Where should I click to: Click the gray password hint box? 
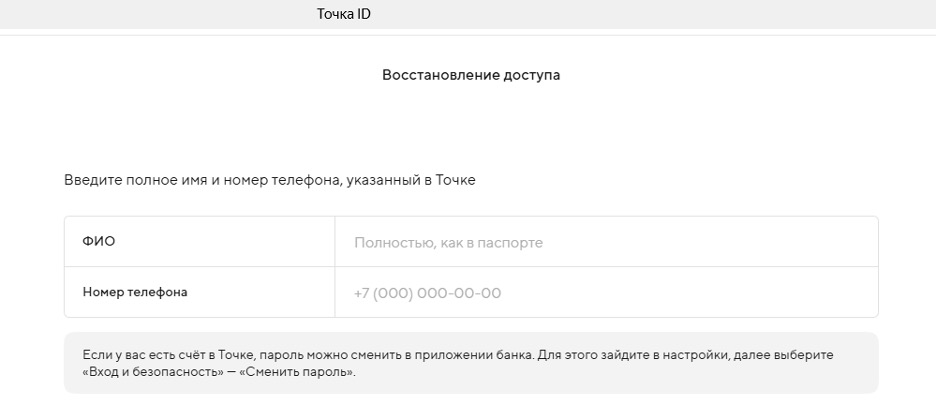pyautogui.click(x=471, y=363)
